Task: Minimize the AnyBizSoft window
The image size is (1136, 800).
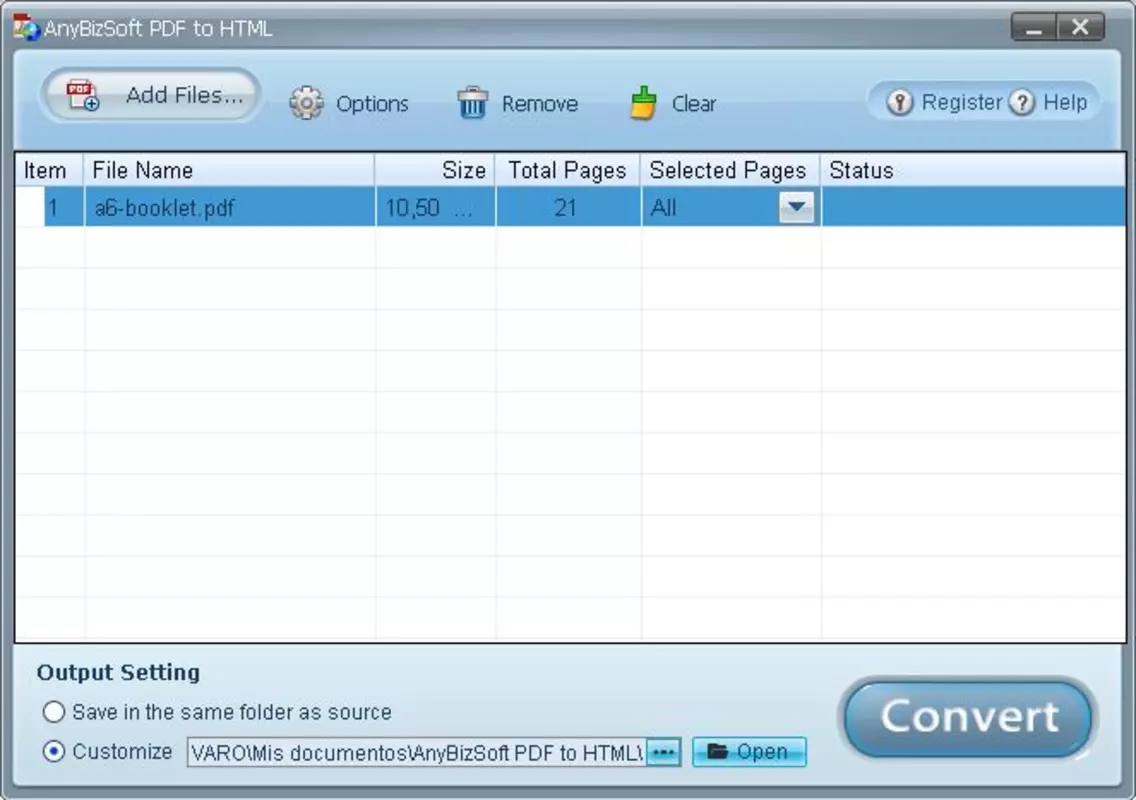Action: [x=1034, y=28]
